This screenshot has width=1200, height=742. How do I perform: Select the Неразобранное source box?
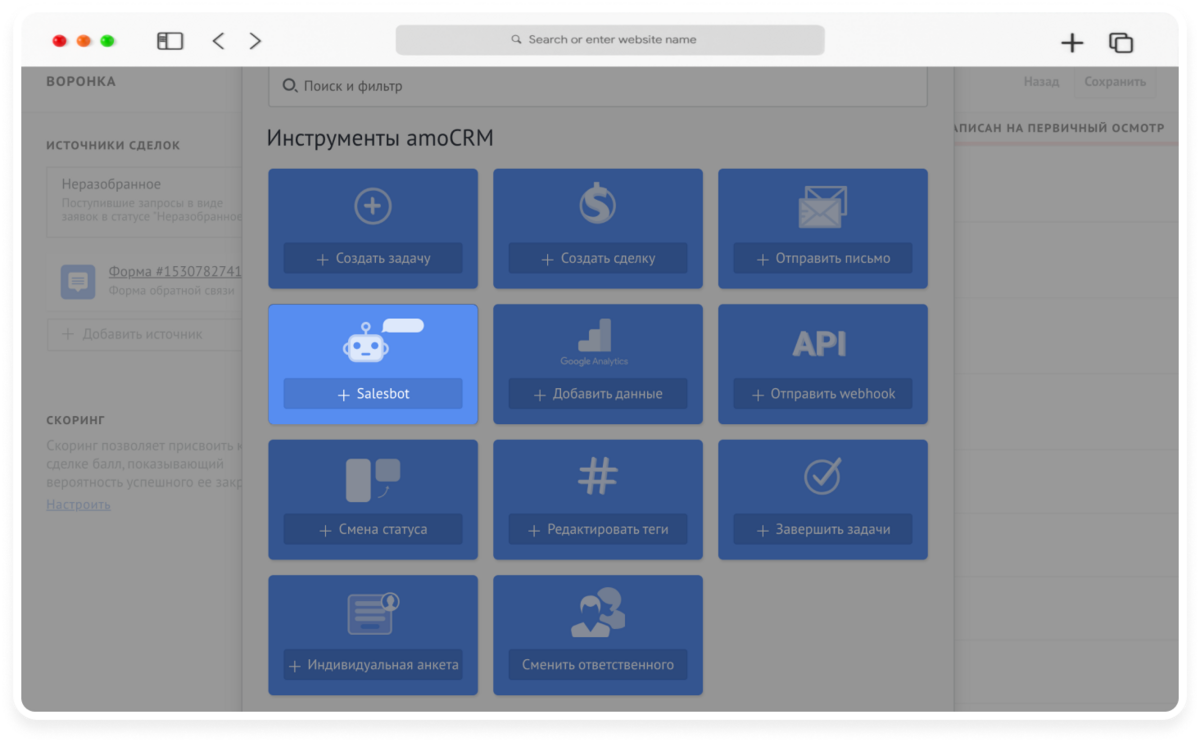click(145, 201)
